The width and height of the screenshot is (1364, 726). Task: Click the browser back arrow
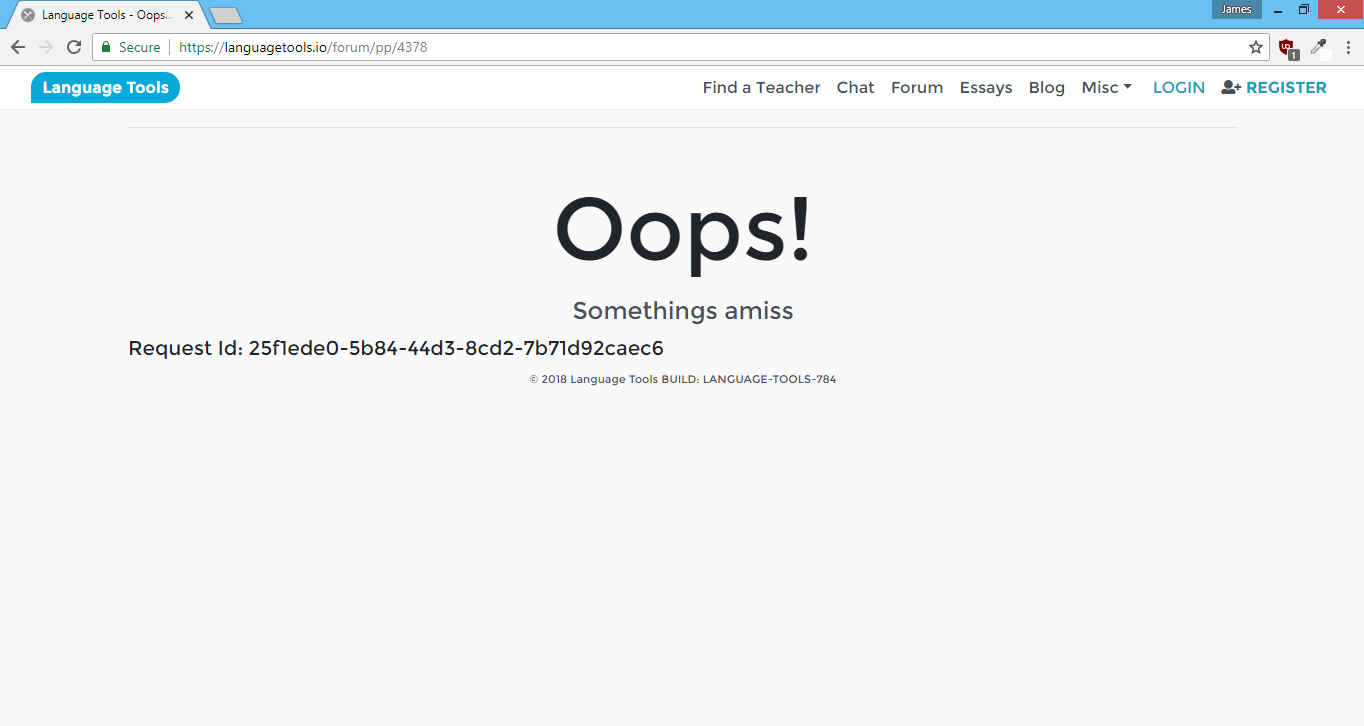pyautogui.click(x=18, y=47)
